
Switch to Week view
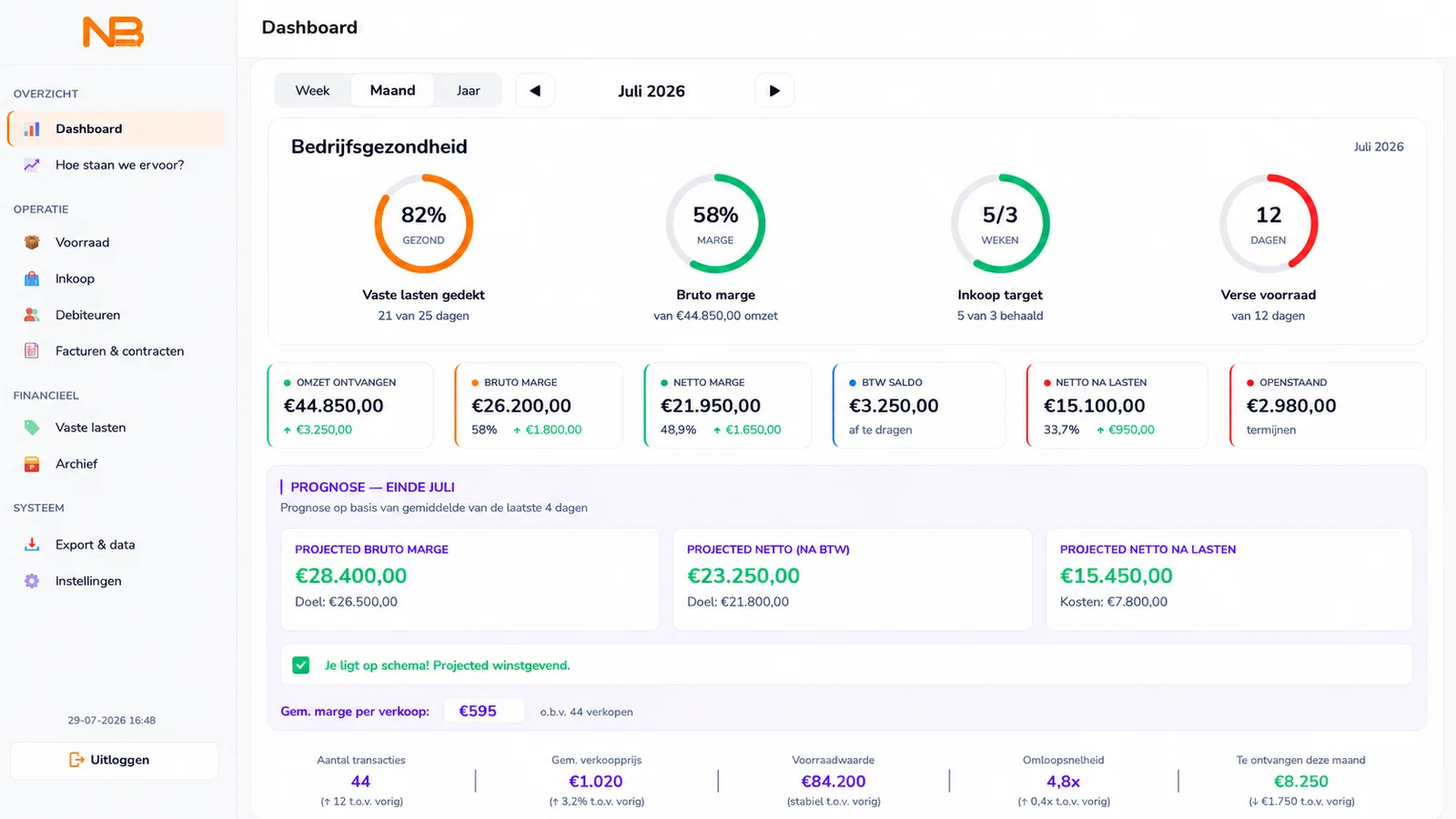point(312,90)
